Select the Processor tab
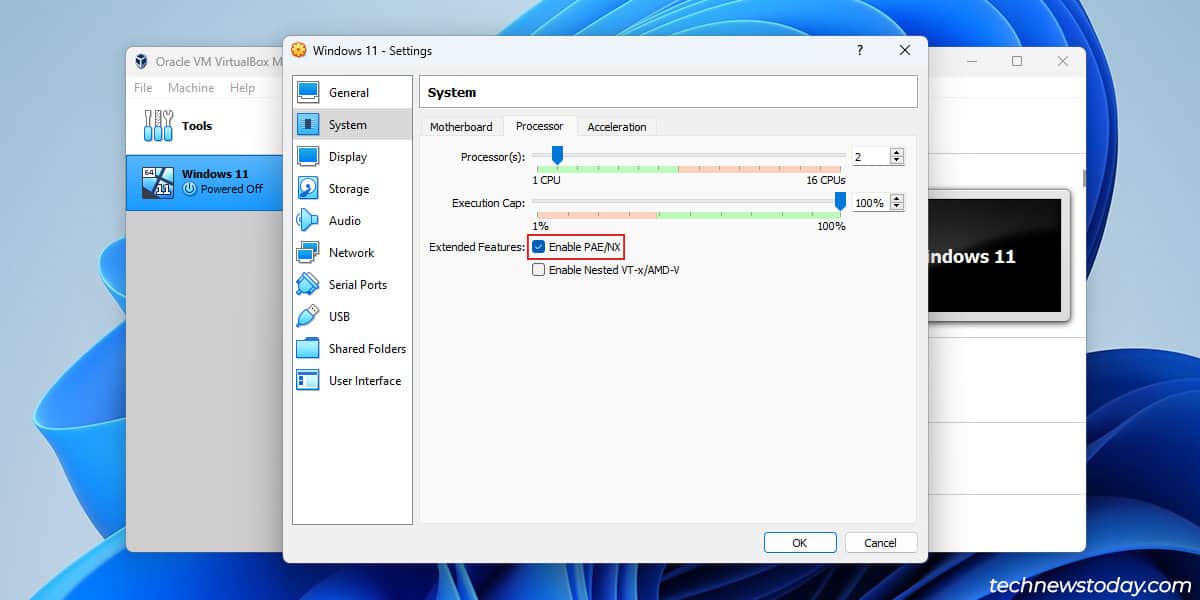The image size is (1200, 600). click(x=539, y=125)
